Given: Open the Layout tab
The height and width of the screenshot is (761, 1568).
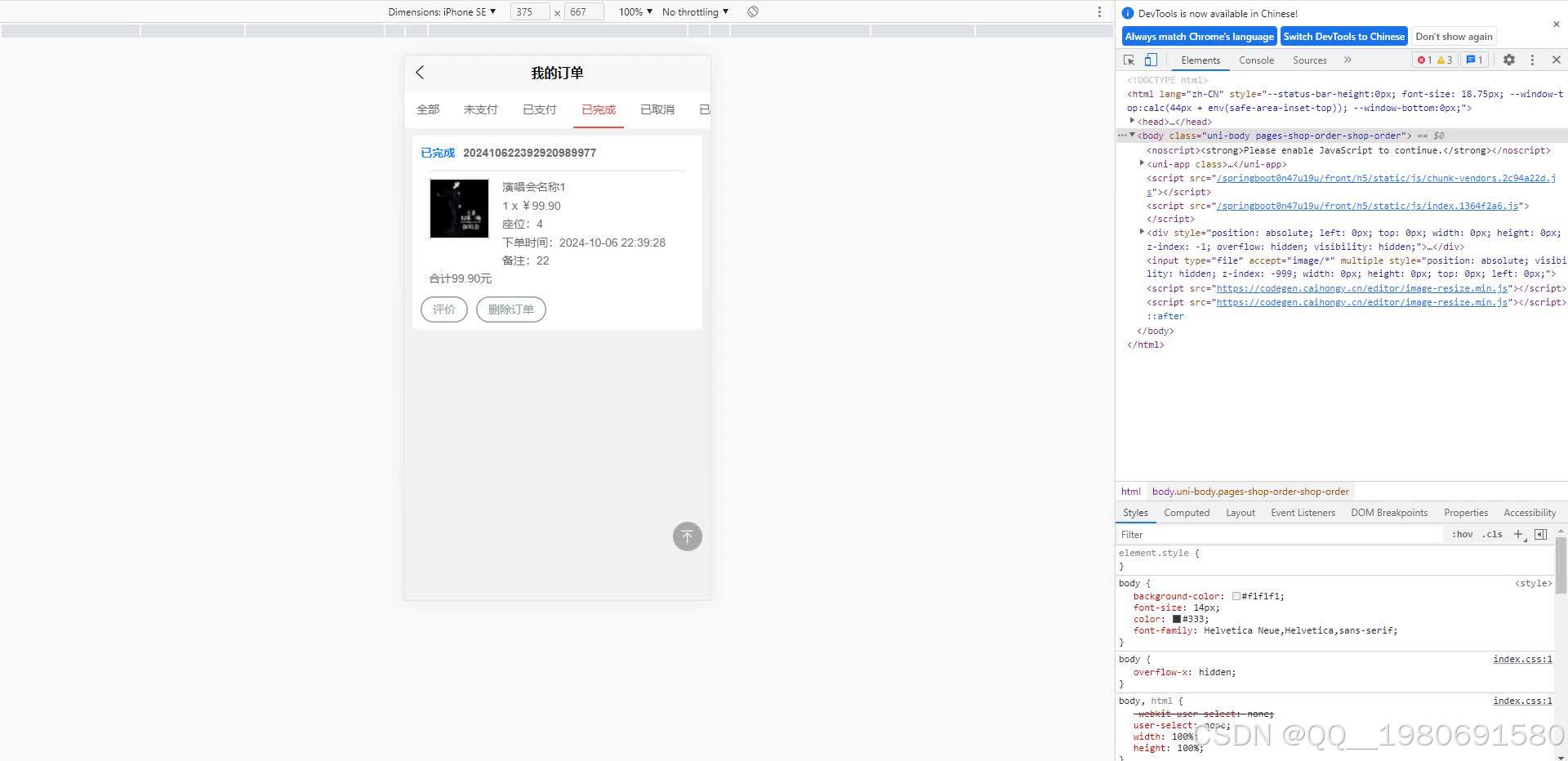Looking at the screenshot, I should [x=1241, y=513].
